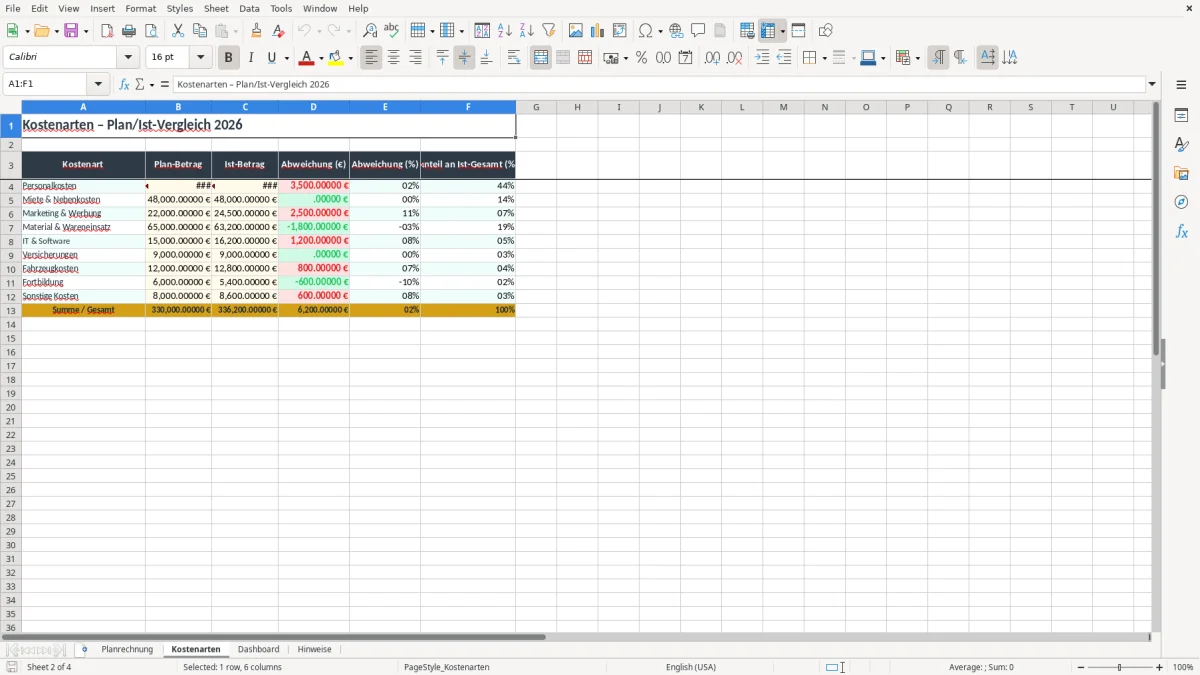The width and height of the screenshot is (1200, 675).
Task: Open the Data menu
Action: point(249,8)
